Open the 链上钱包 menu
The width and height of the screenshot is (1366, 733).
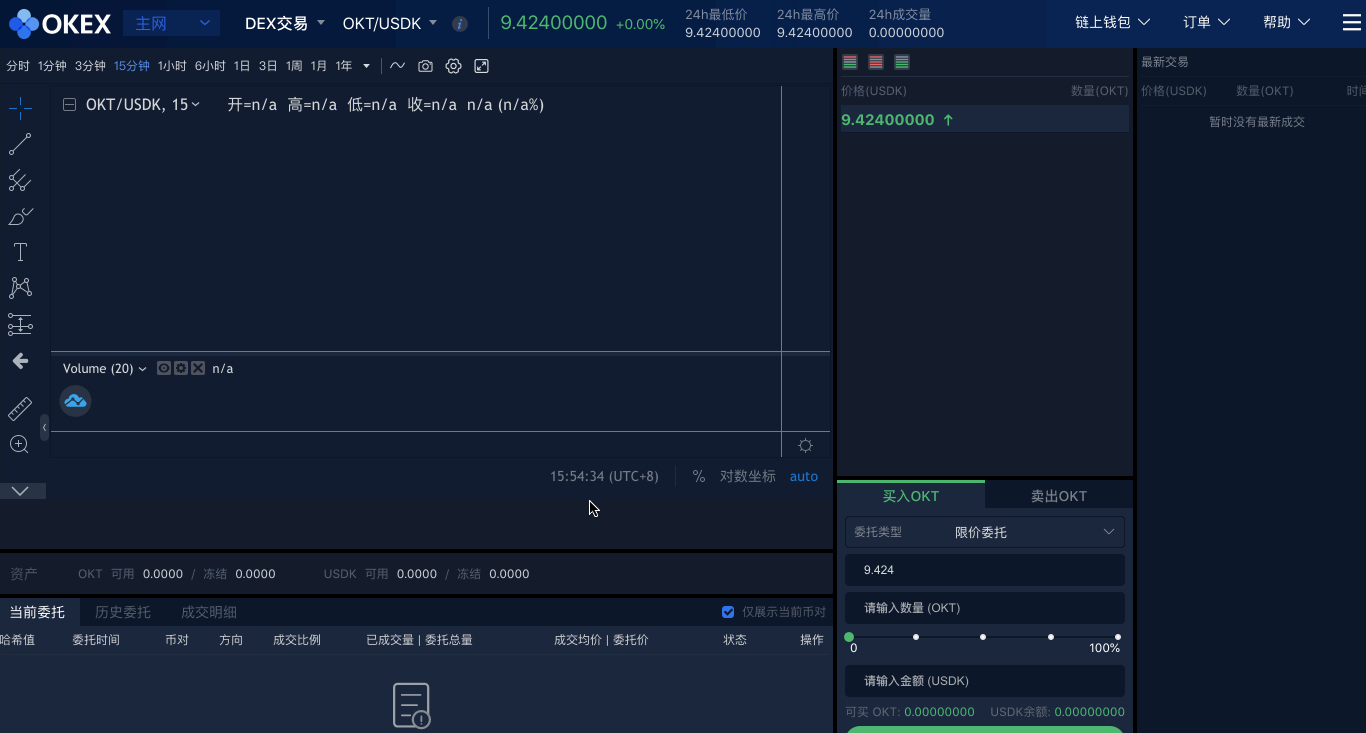[x=1112, y=22]
